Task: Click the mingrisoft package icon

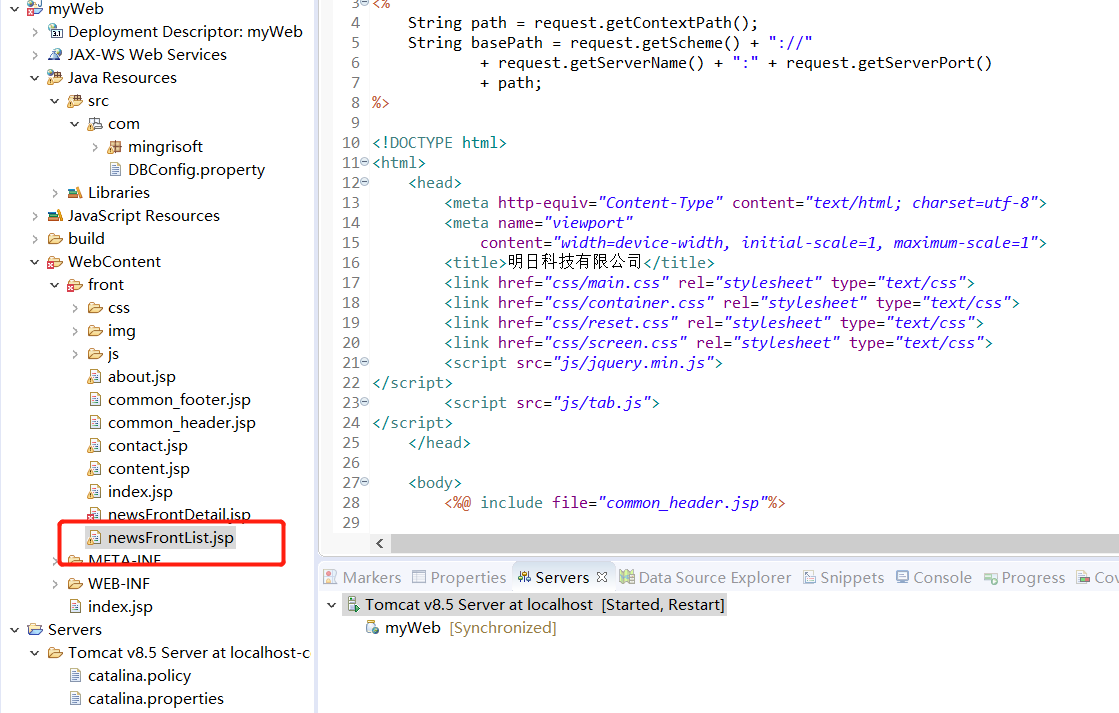Action: point(115,146)
